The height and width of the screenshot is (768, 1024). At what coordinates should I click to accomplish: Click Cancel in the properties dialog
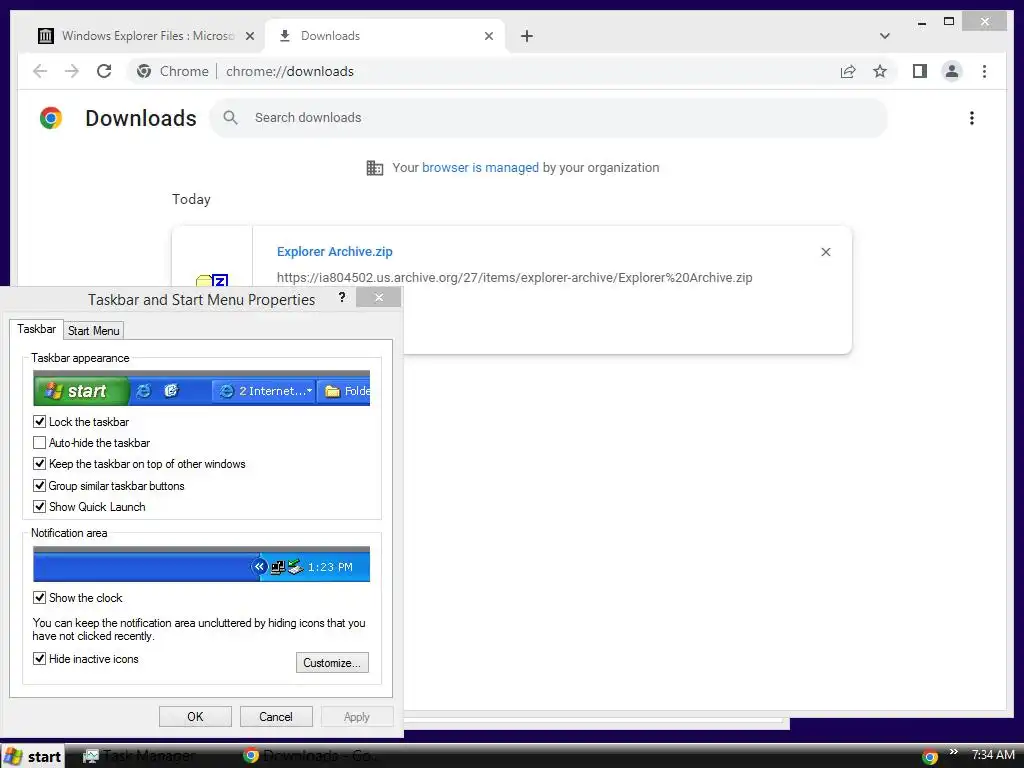pos(276,717)
